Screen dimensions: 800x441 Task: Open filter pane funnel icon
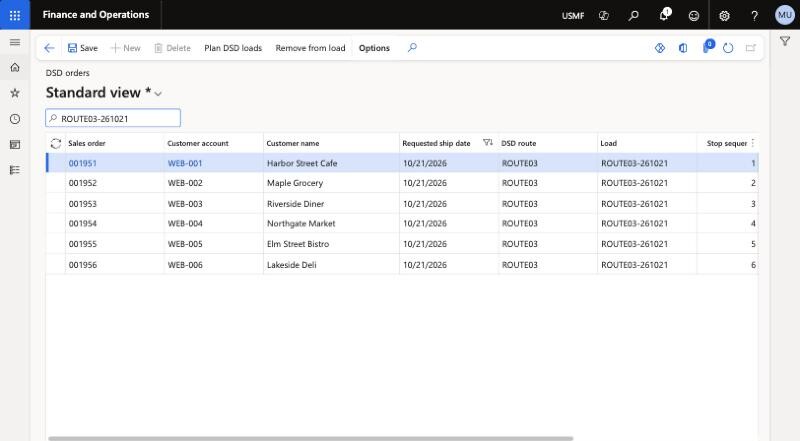785,41
